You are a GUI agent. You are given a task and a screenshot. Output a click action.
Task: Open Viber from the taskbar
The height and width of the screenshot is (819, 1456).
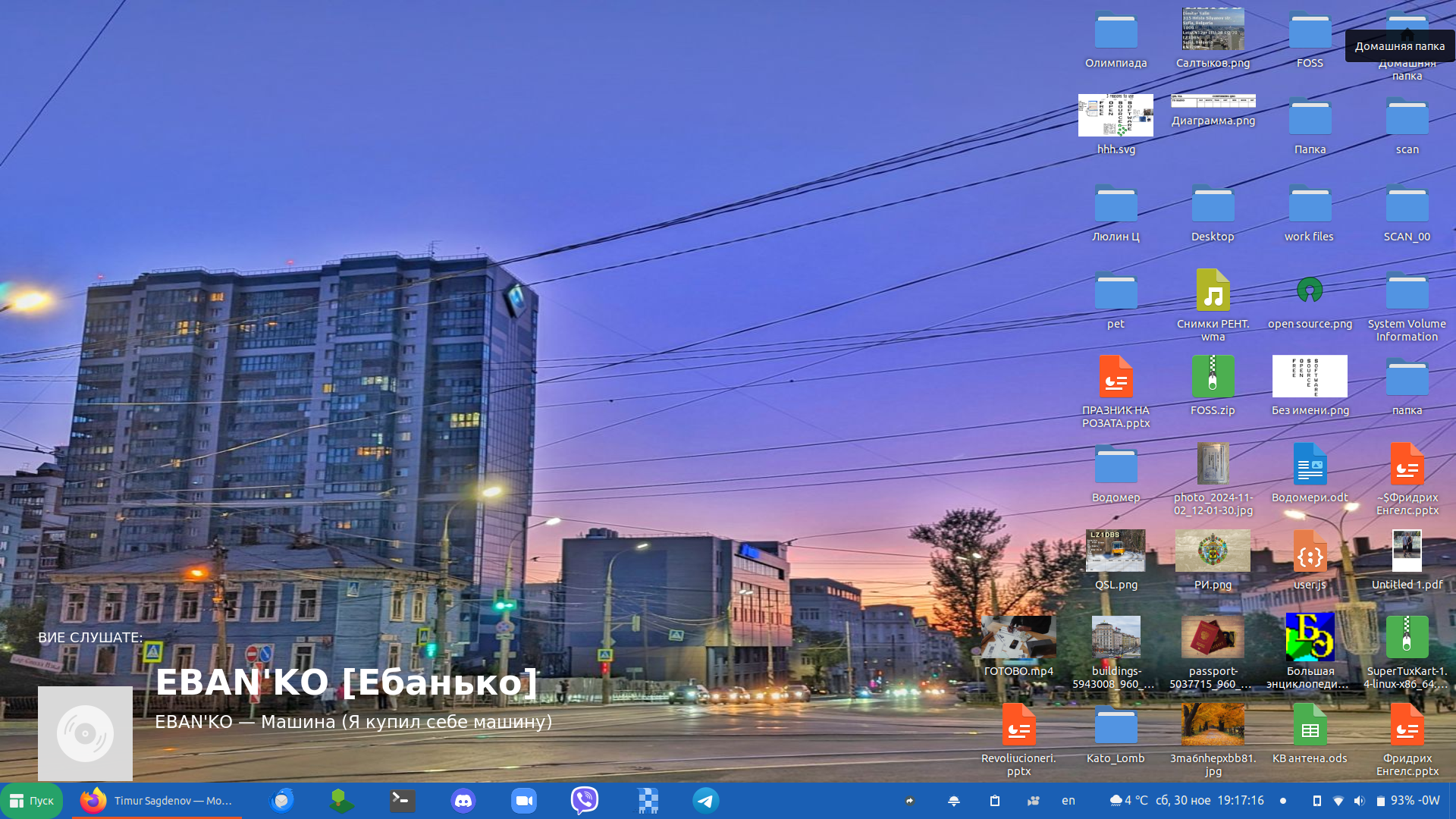[x=584, y=801]
